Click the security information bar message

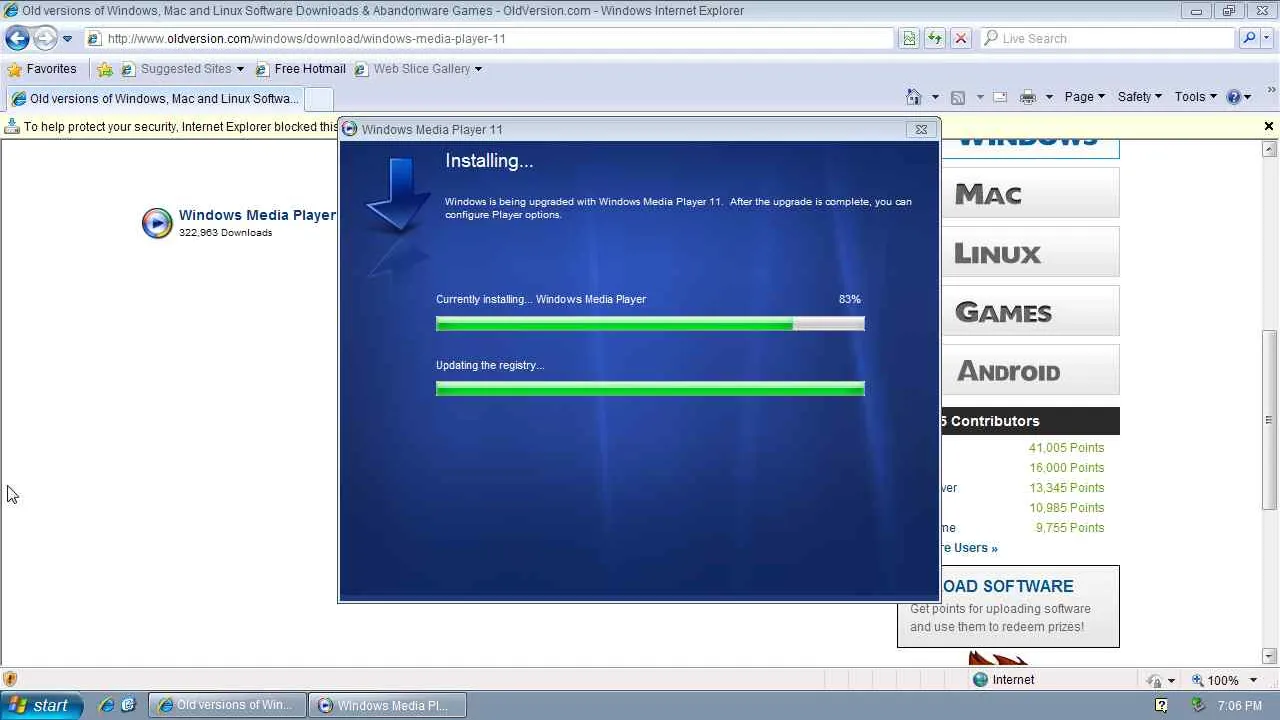[x=180, y=127]
